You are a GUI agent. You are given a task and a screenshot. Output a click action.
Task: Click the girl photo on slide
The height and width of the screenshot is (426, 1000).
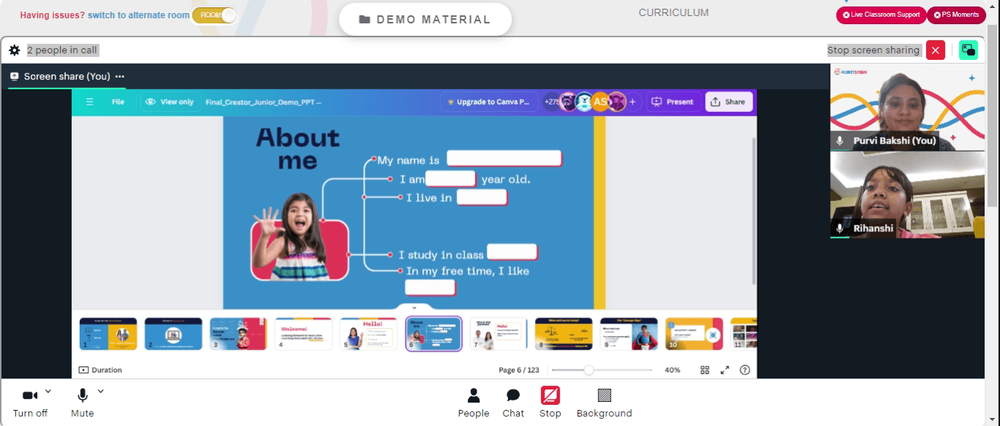299,237
